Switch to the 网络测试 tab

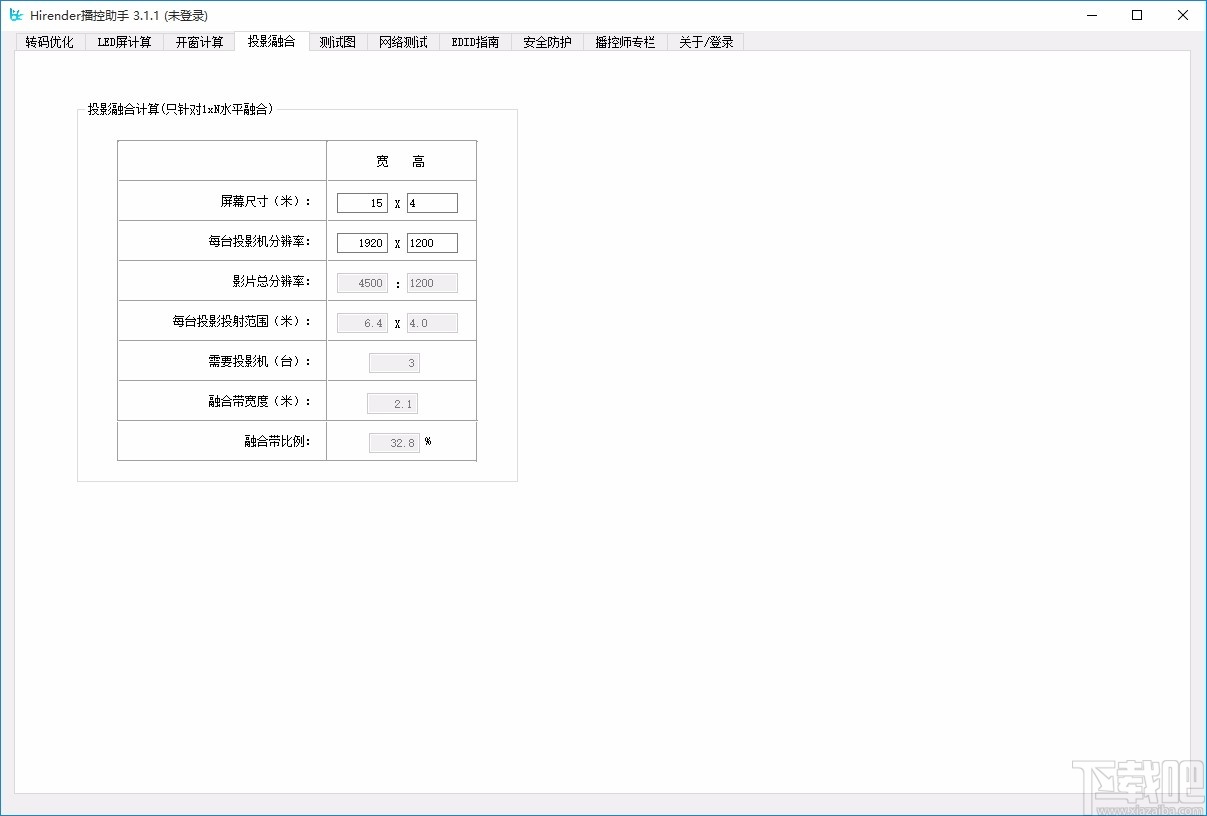point(402,42)
